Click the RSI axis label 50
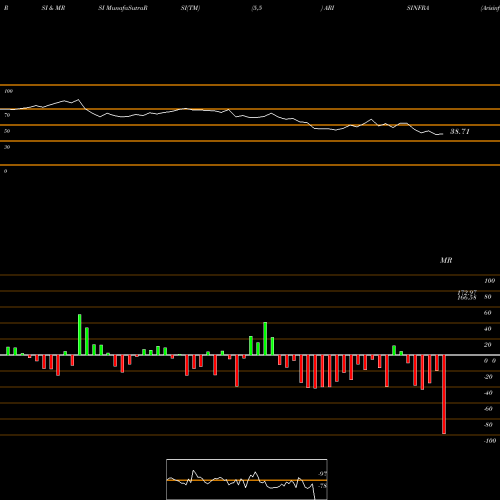 pyautogui.click(x=7, y=131)
